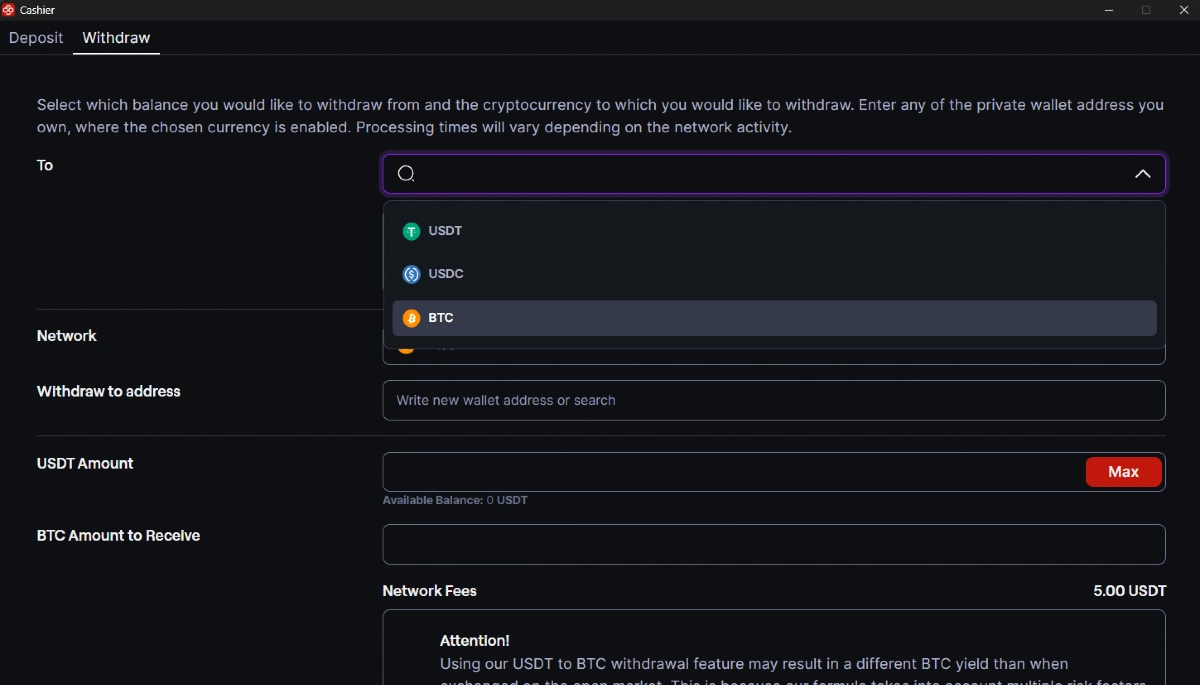Maximize the Cashier window
Image resolution: width=1200 pixels, height=685 pixels.
click(1146, 10)
